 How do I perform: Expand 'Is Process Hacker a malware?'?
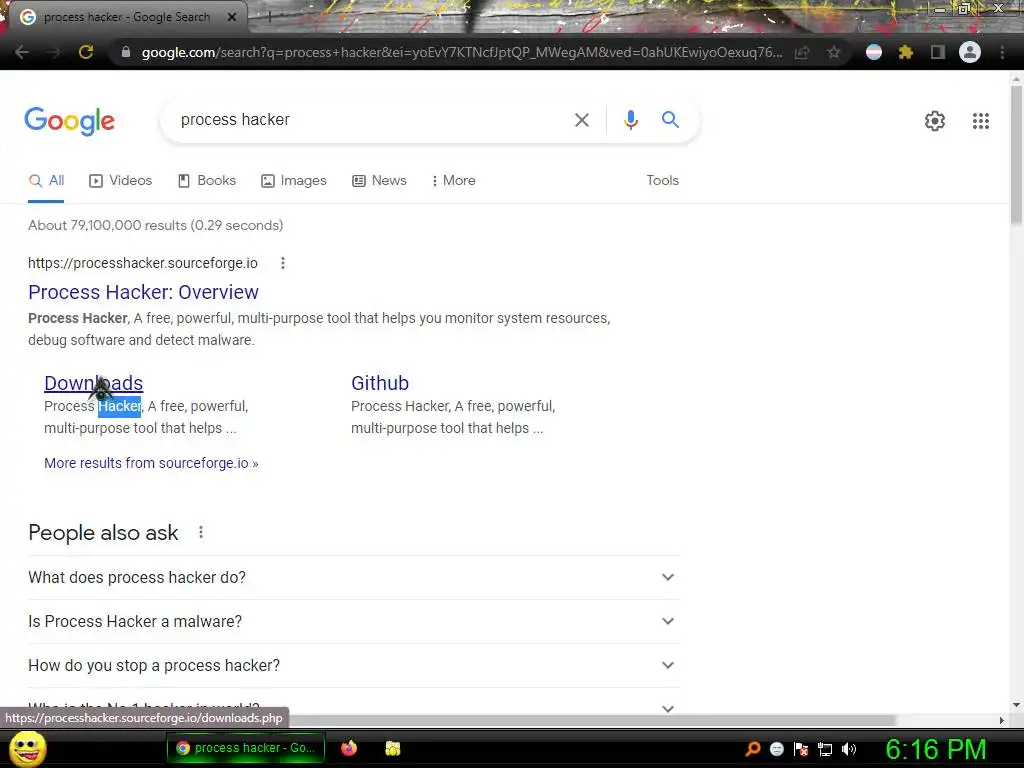click(x=354, y=621)
